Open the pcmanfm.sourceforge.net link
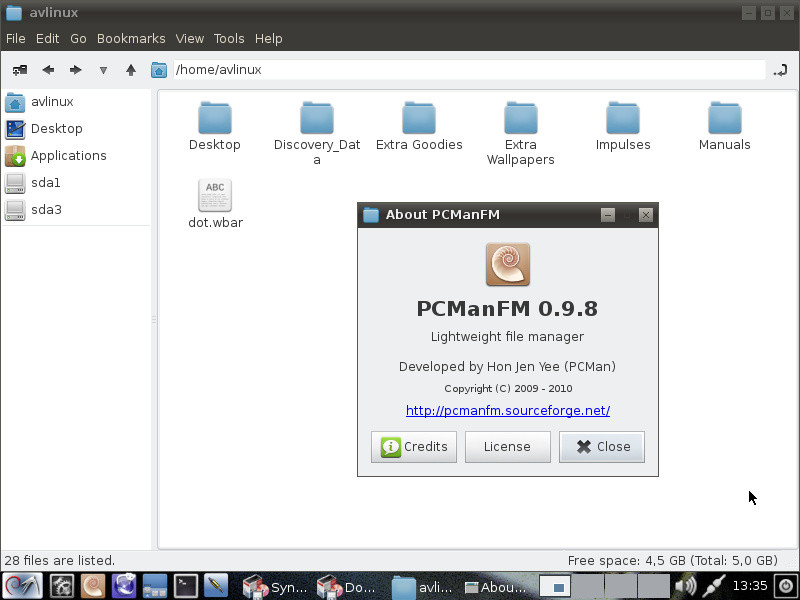This screenshot has width=800, height=600. point(508,411)
